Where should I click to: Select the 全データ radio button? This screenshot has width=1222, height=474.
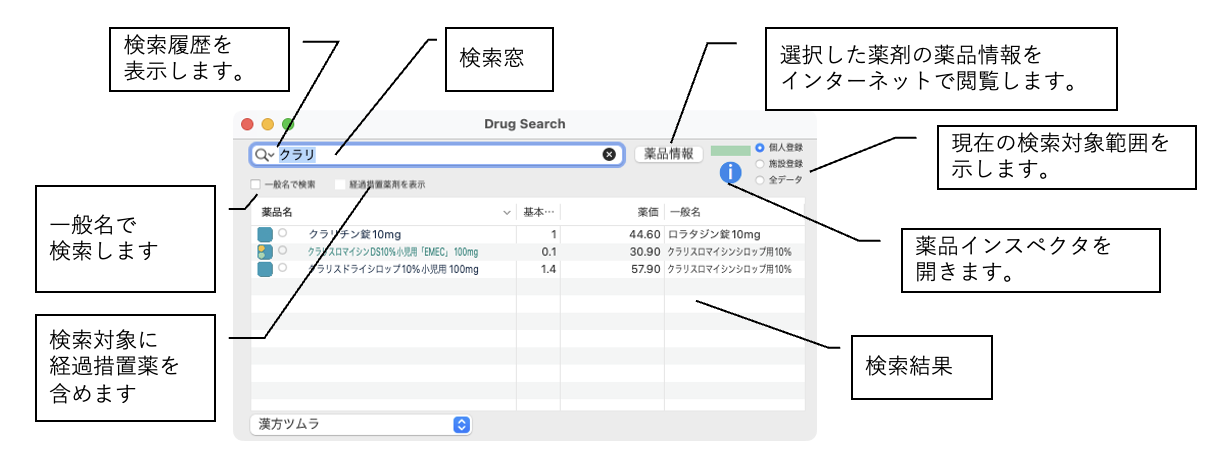click(x=760, y=180)
